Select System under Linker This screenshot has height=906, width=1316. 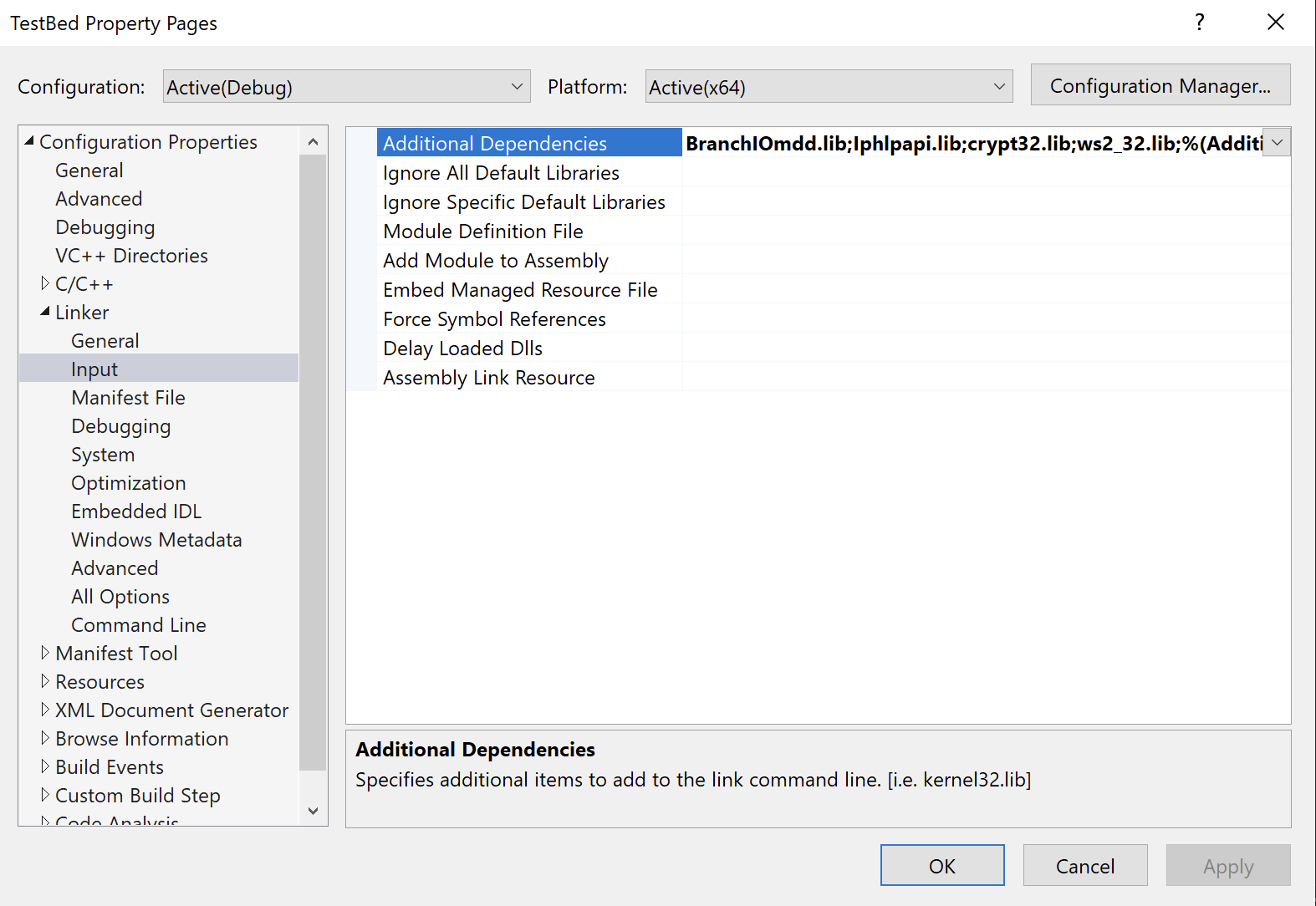click(x=103, y=455)
